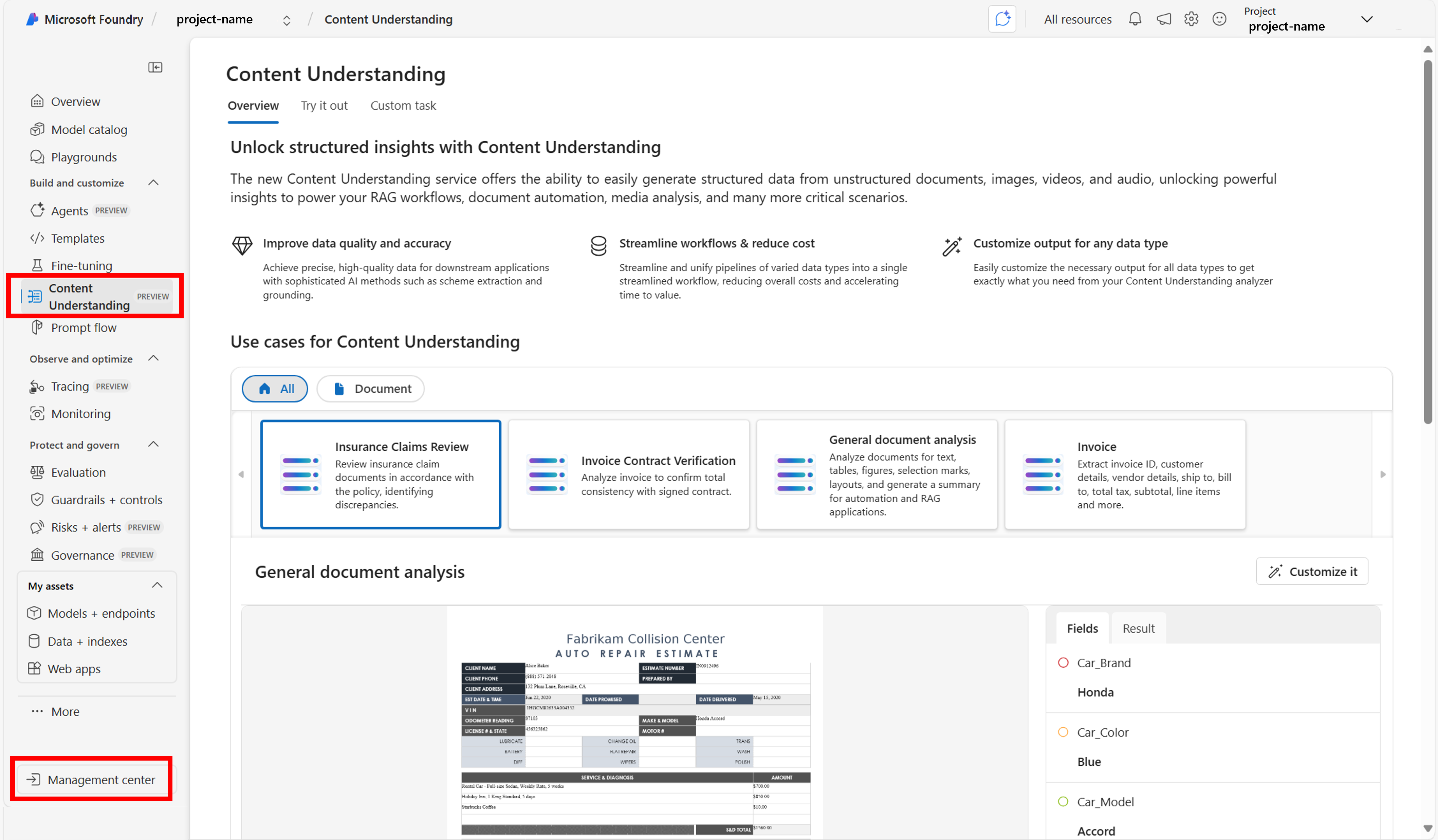1438x840 pixels.
Task: Open Prompt flow
Action: [74, 328]
